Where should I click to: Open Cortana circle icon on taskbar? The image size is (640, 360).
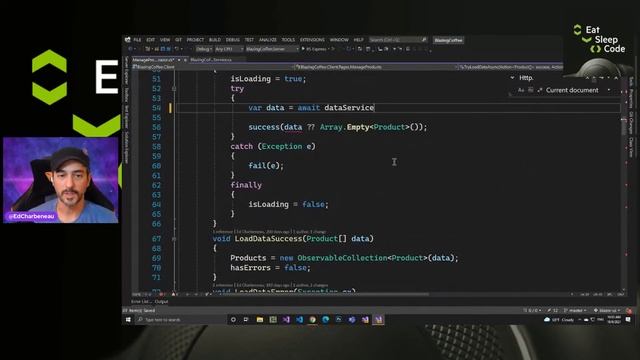coord(233,320)
